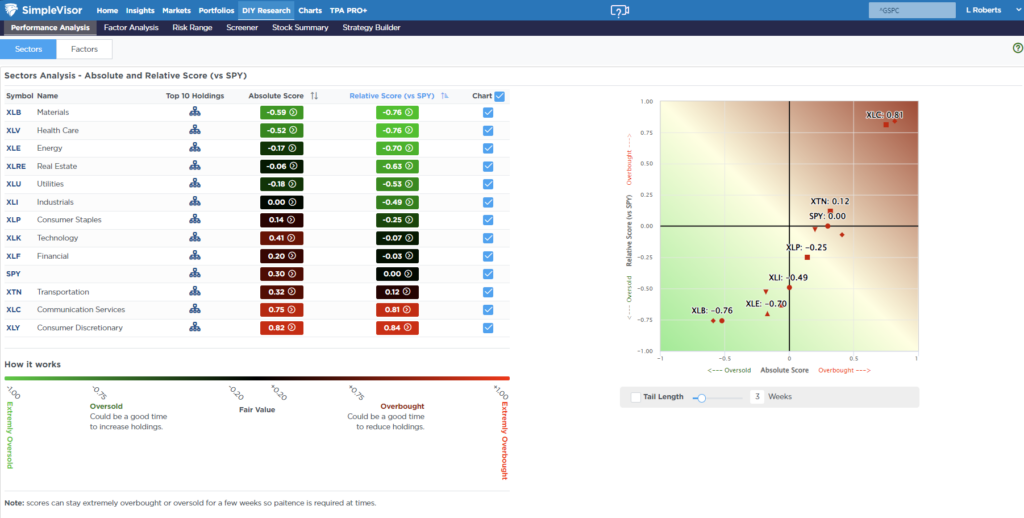
Task: Open Top 10 Holdings for XLC Communication Services
Action: 195,310
